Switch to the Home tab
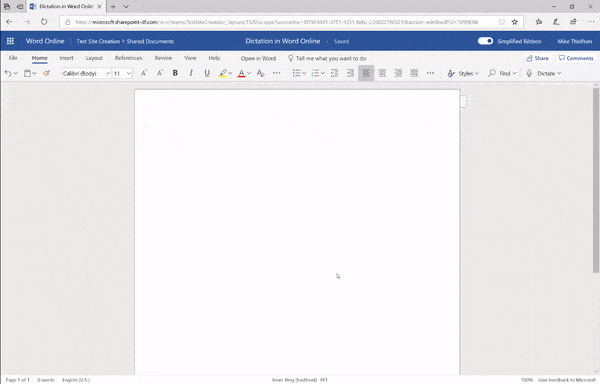This screenshot has width=600, height=384. pyautogui.click(x=39, y=58)
